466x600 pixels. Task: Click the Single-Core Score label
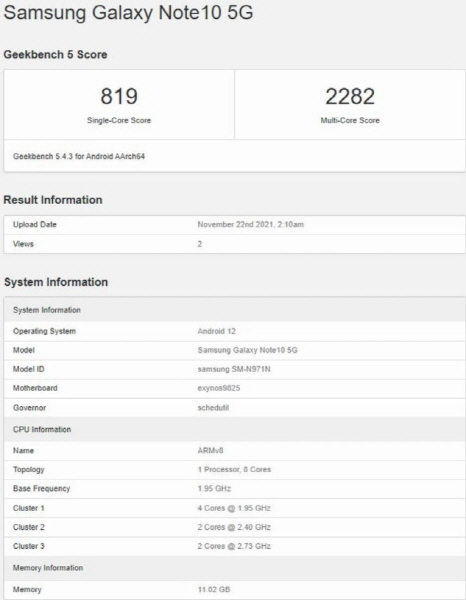pyautogui.click(x=119, y=120)
